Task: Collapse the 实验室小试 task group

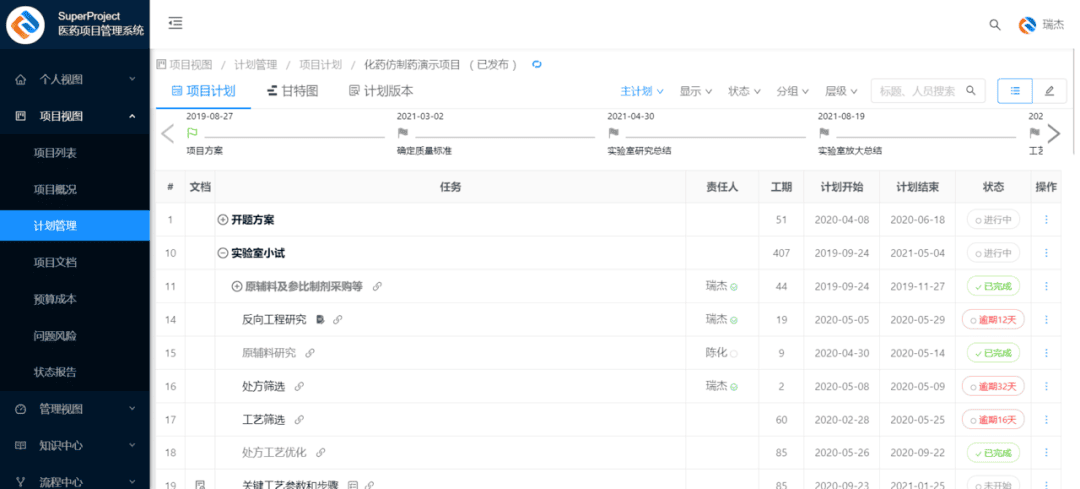Action: (222, 253)
